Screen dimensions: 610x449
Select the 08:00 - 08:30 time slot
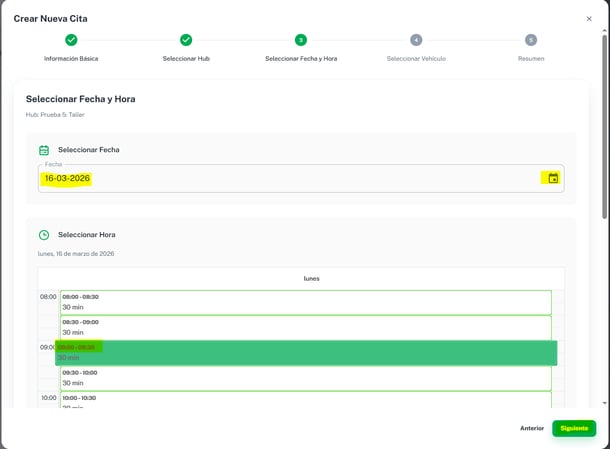(306, 302)
